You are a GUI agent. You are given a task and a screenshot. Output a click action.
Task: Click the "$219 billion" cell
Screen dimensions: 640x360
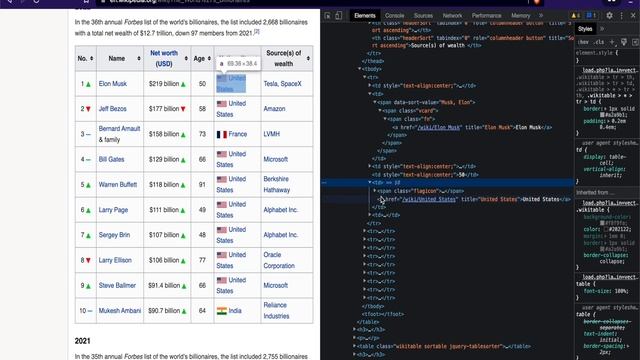coord(167,84)
